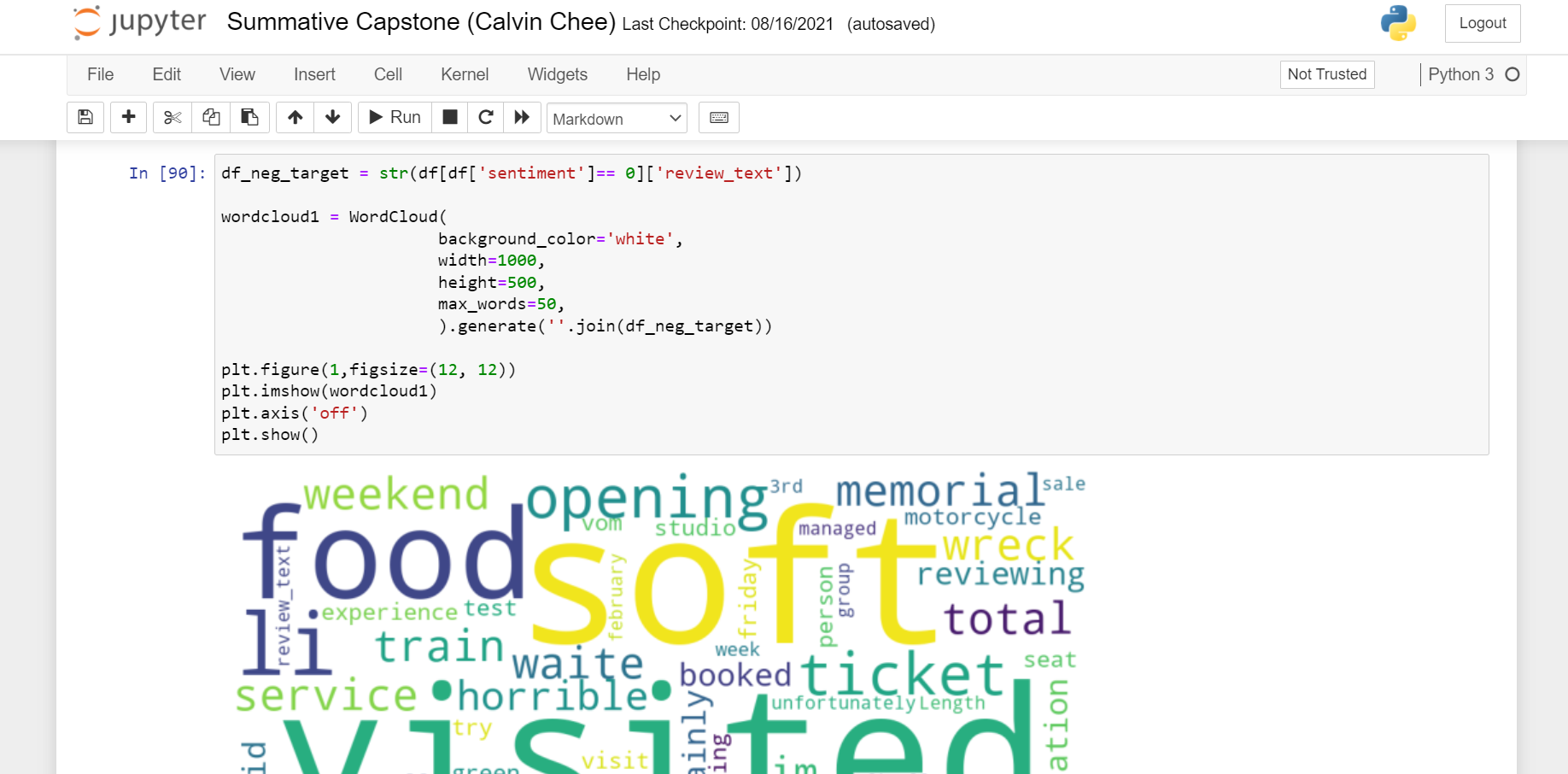Move selected cell down arrow
Screen dimensions: 1568x774
pyautogui.click(x=333, y=118)
